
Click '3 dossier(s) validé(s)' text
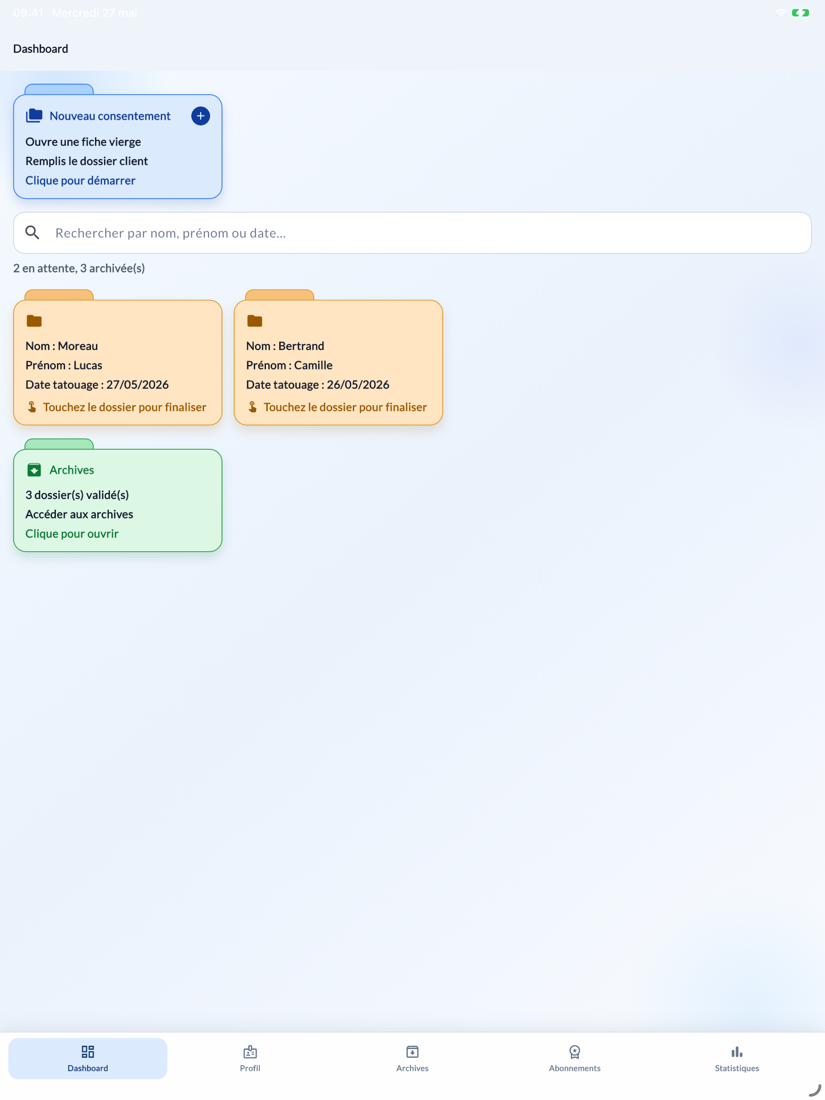(77, 495)
